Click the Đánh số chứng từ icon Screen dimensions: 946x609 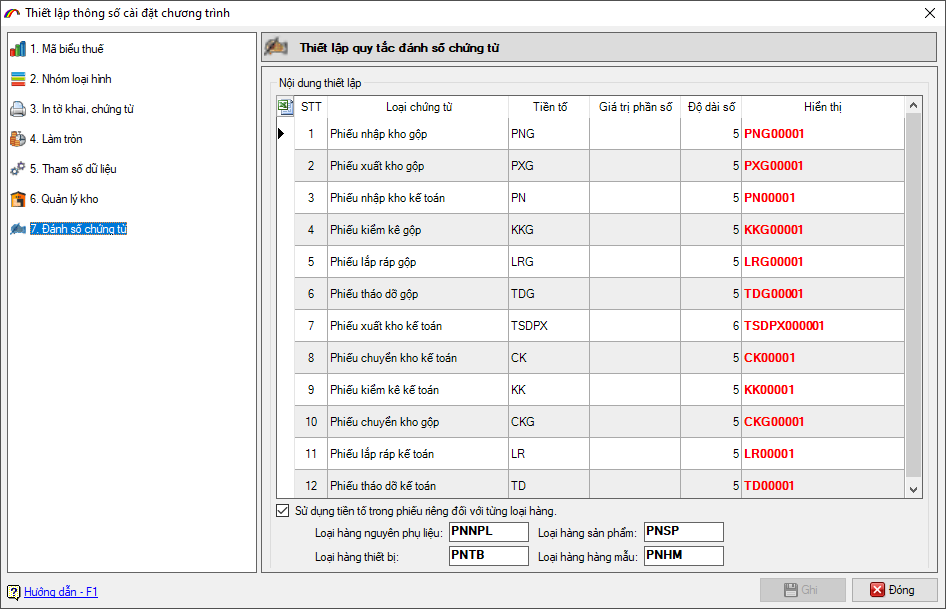[18, 229]
